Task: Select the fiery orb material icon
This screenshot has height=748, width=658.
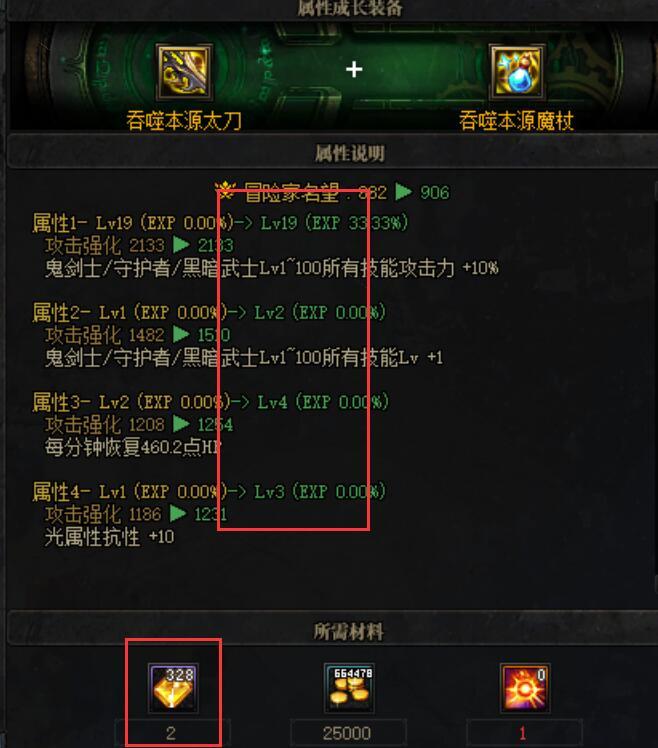Action: 525,688
